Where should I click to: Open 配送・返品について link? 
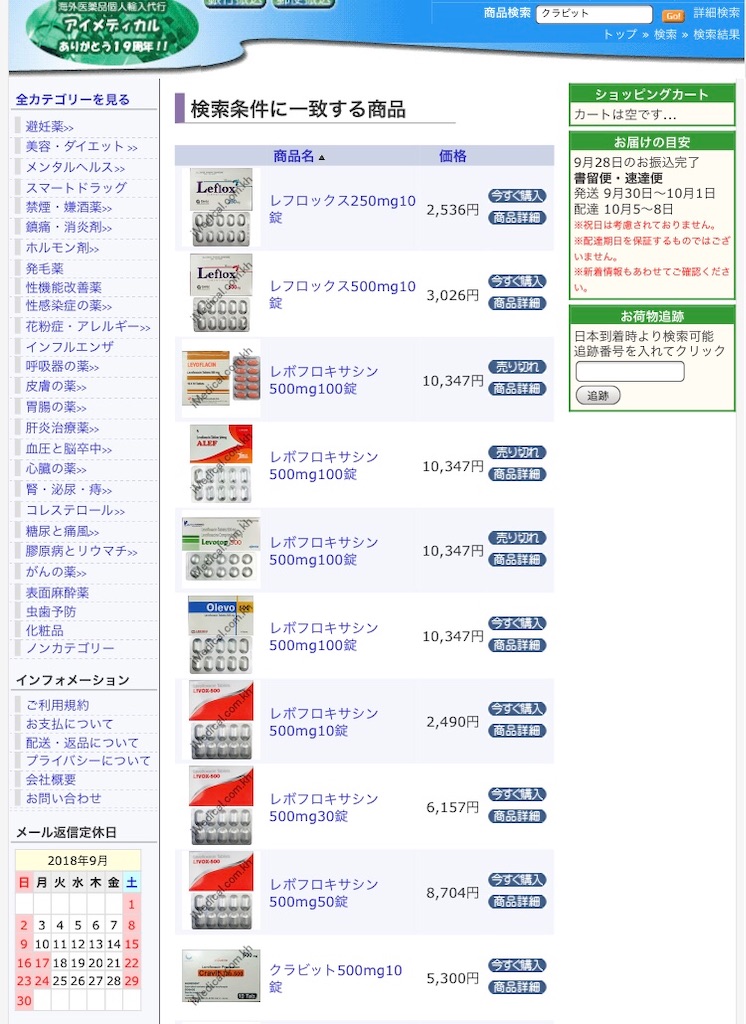click(x=82, y=743)
